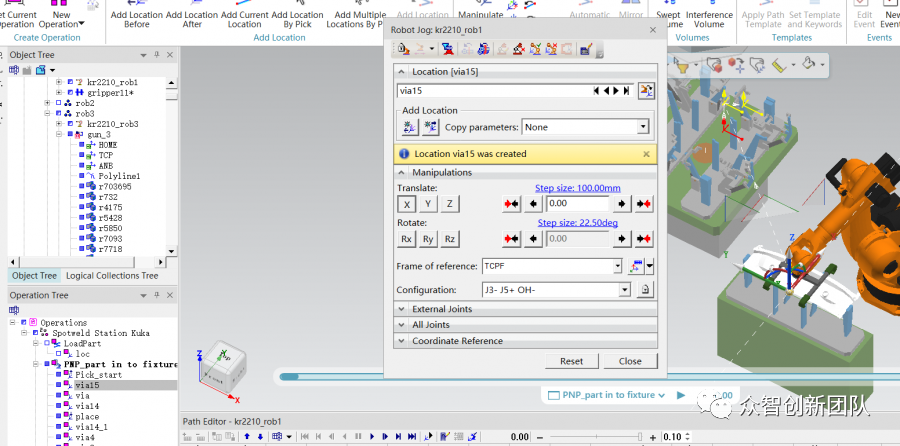The height and width of the screenshot is (446, 900).
Task: Click add location after icon in Add Location group
Action: [x=430, y=127]
